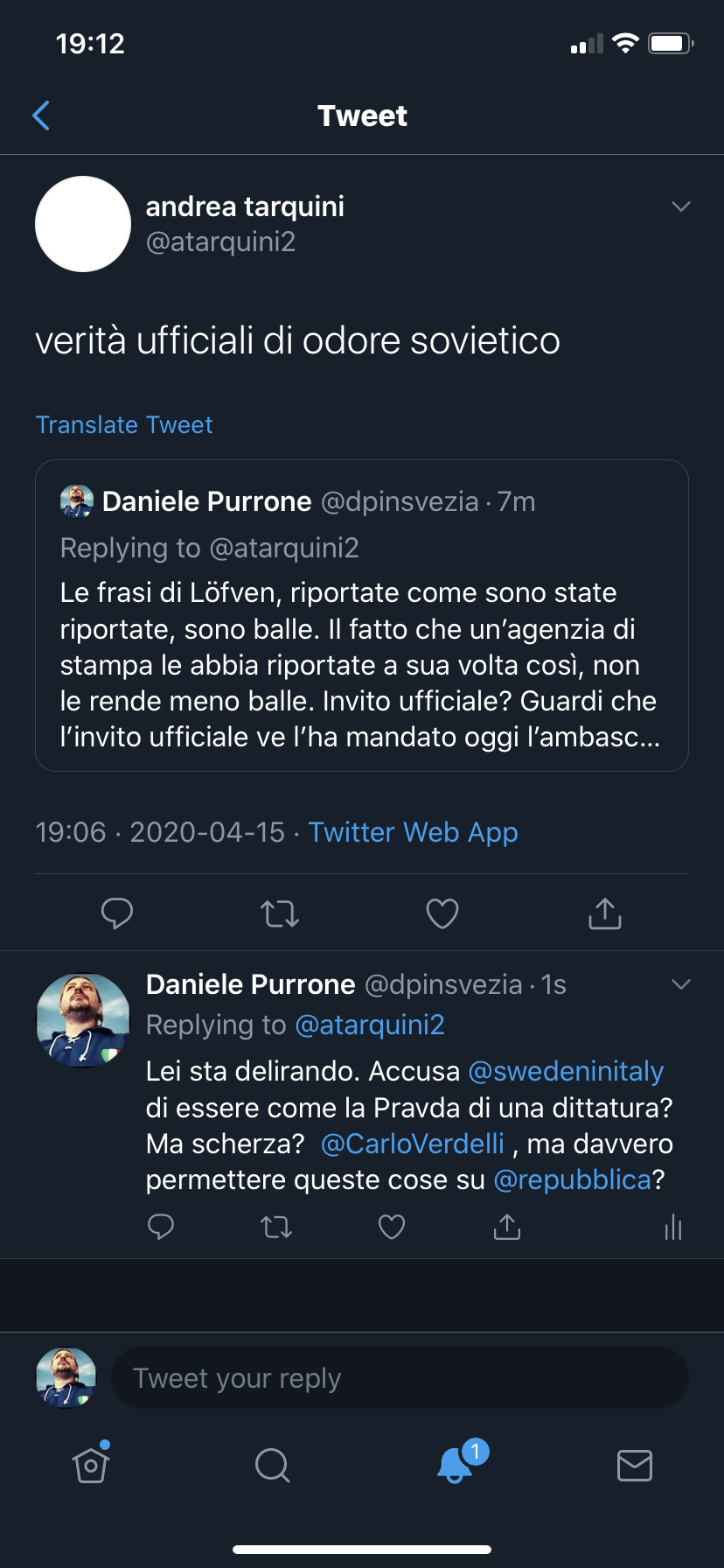Screen dimensions: 724x1568
Task: View tweet activity analytics icon
Action: (672, 1227)
